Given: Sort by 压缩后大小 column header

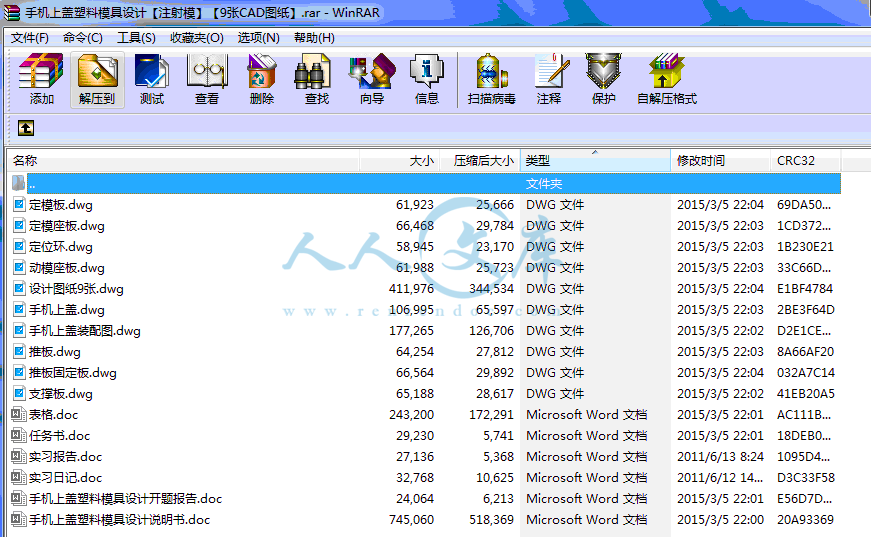Looking at the screenshot, I should (x=480, y=160).
